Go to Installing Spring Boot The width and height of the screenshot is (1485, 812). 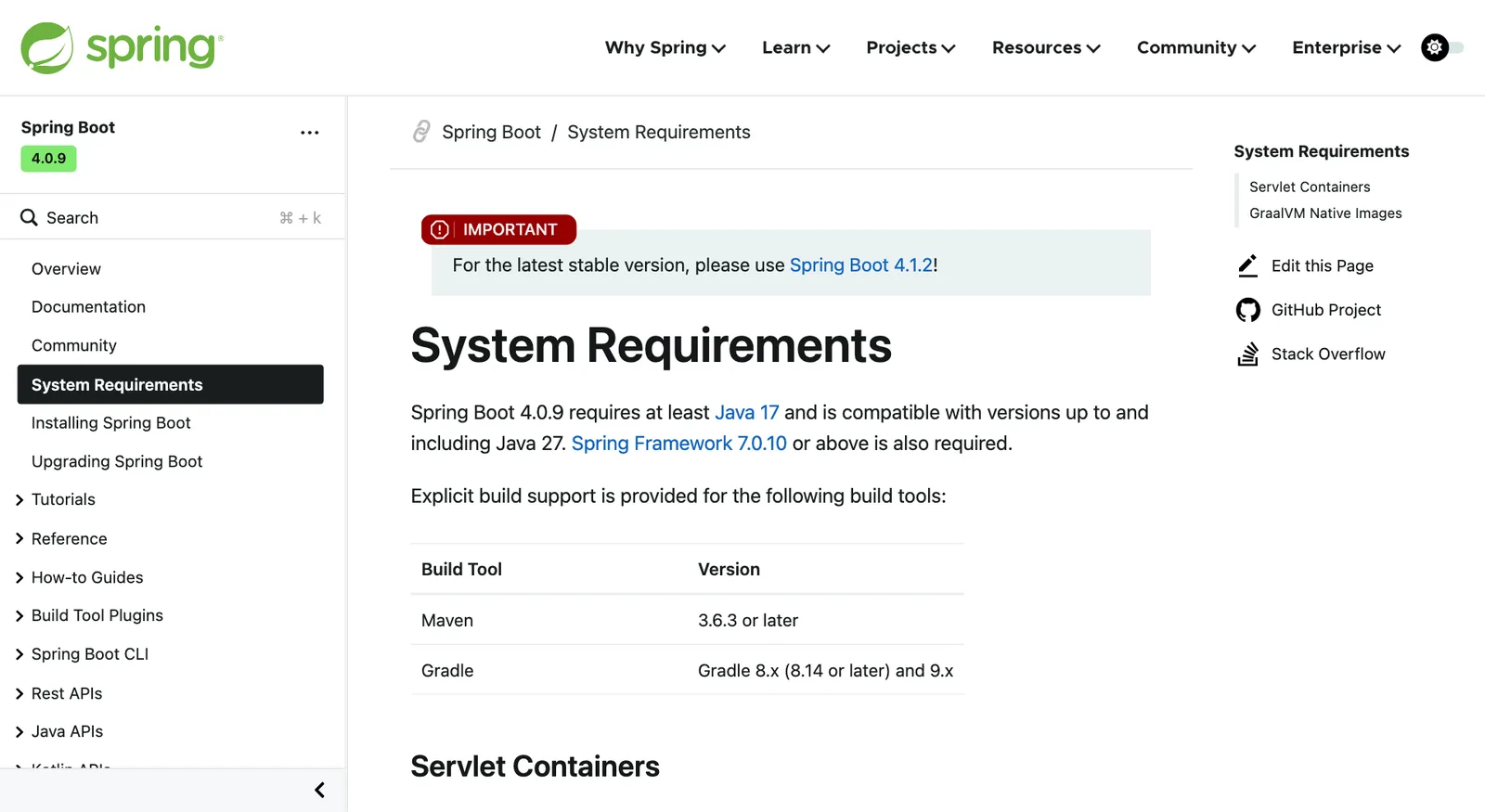click(111, 423)
